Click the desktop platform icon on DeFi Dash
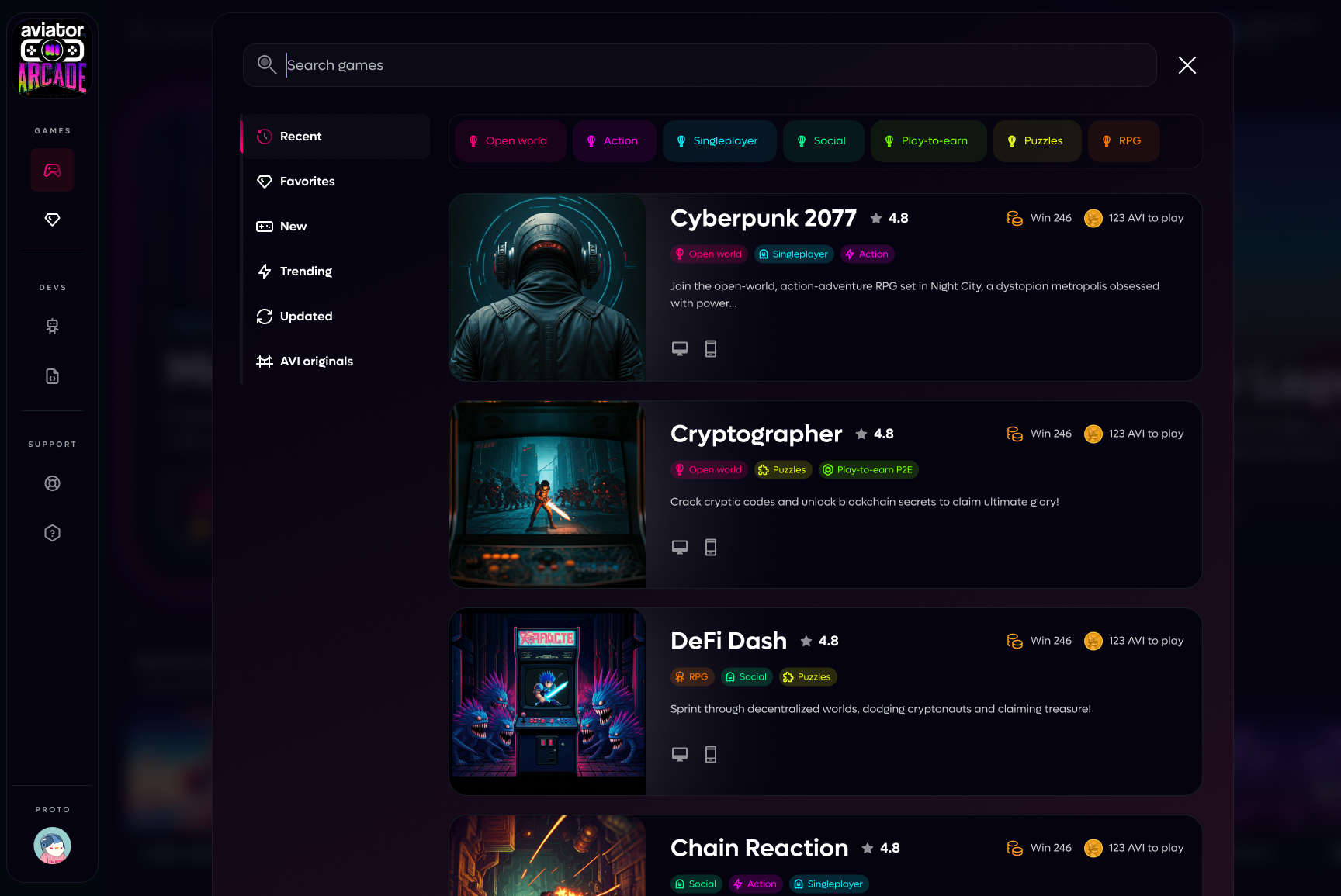The height and width of the screenshot is (896, 1341). (x=680, y=755)
